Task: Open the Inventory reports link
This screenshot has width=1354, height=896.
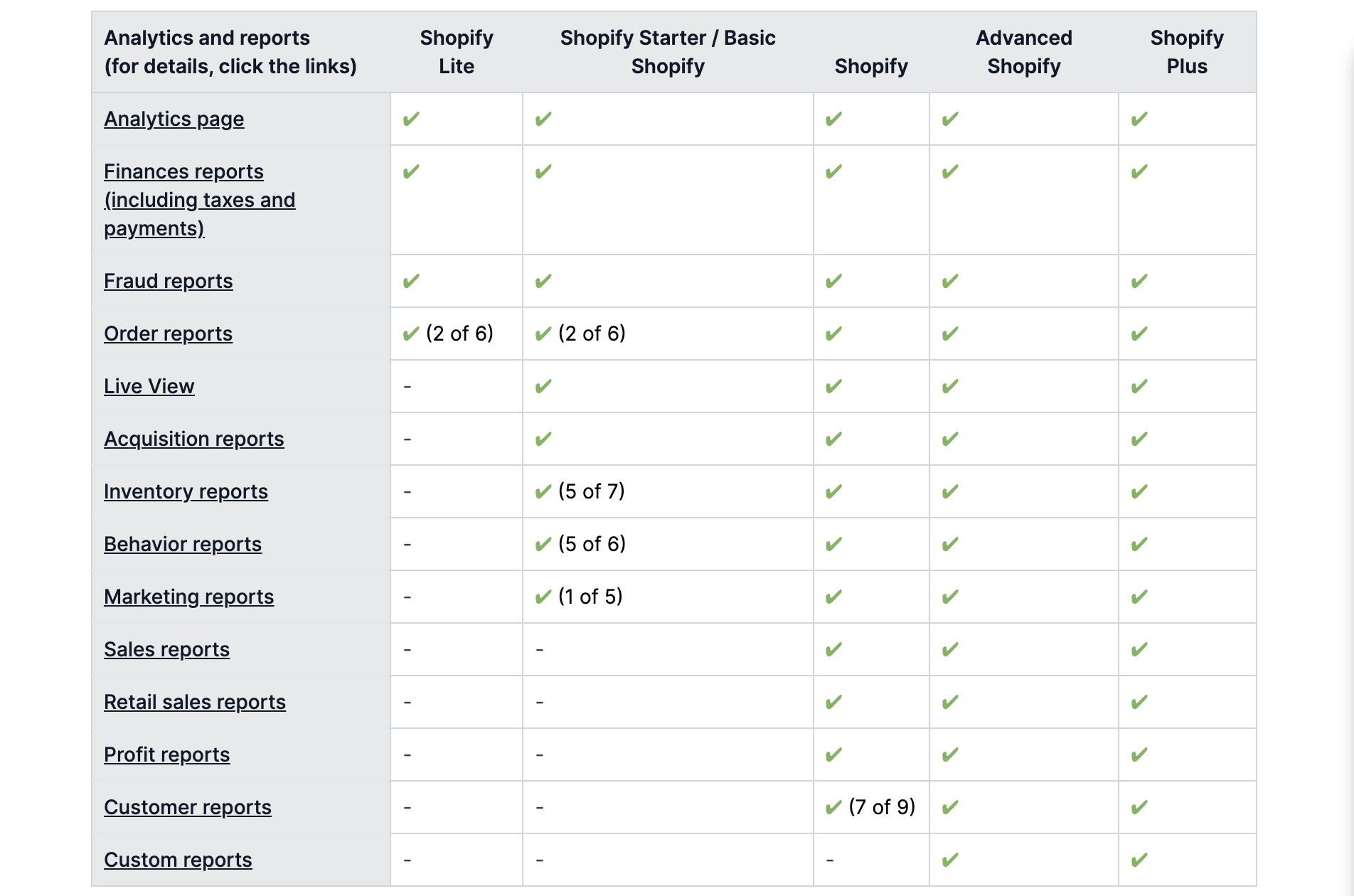Action: point(186,491)
